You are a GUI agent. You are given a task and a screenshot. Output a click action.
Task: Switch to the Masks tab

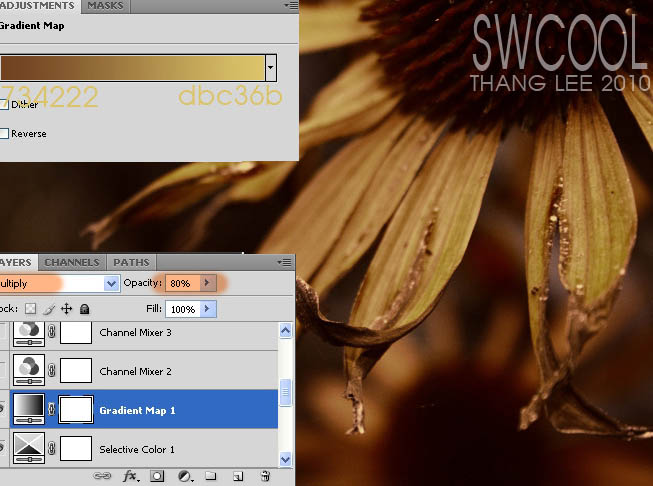click(105, 6)
